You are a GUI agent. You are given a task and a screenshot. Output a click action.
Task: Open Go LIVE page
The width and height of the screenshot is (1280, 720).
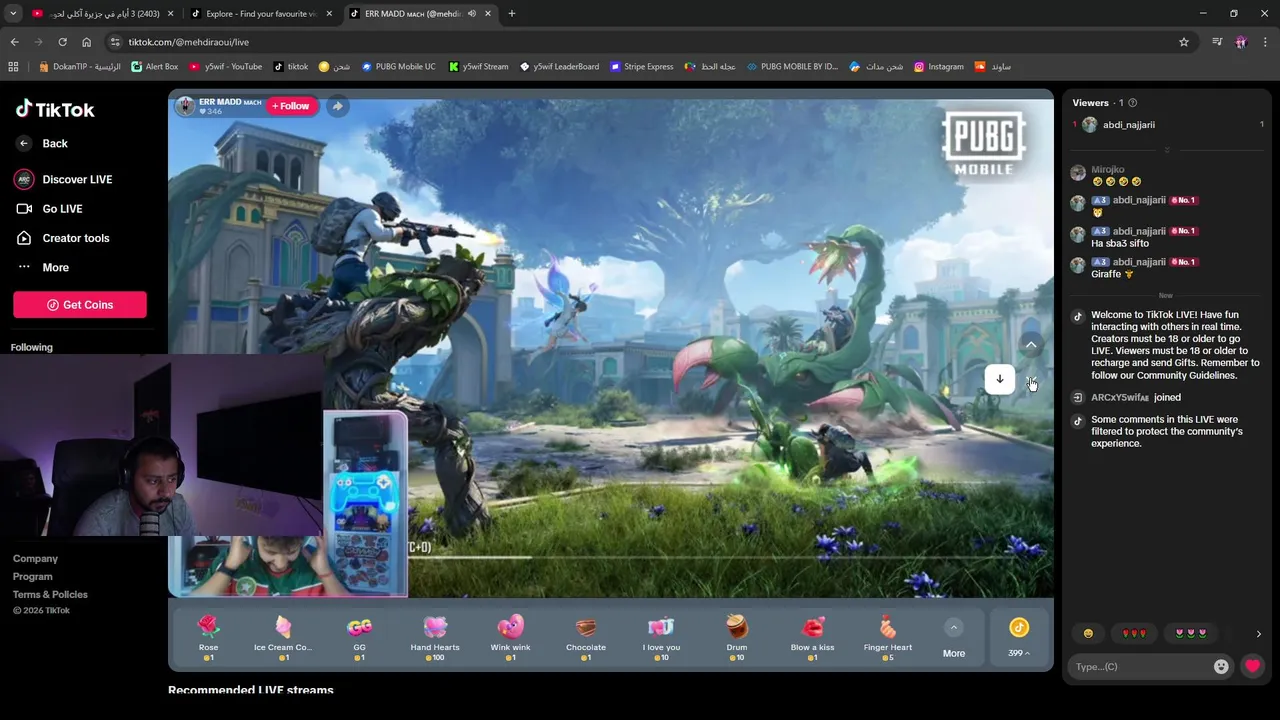click(50, 209)
